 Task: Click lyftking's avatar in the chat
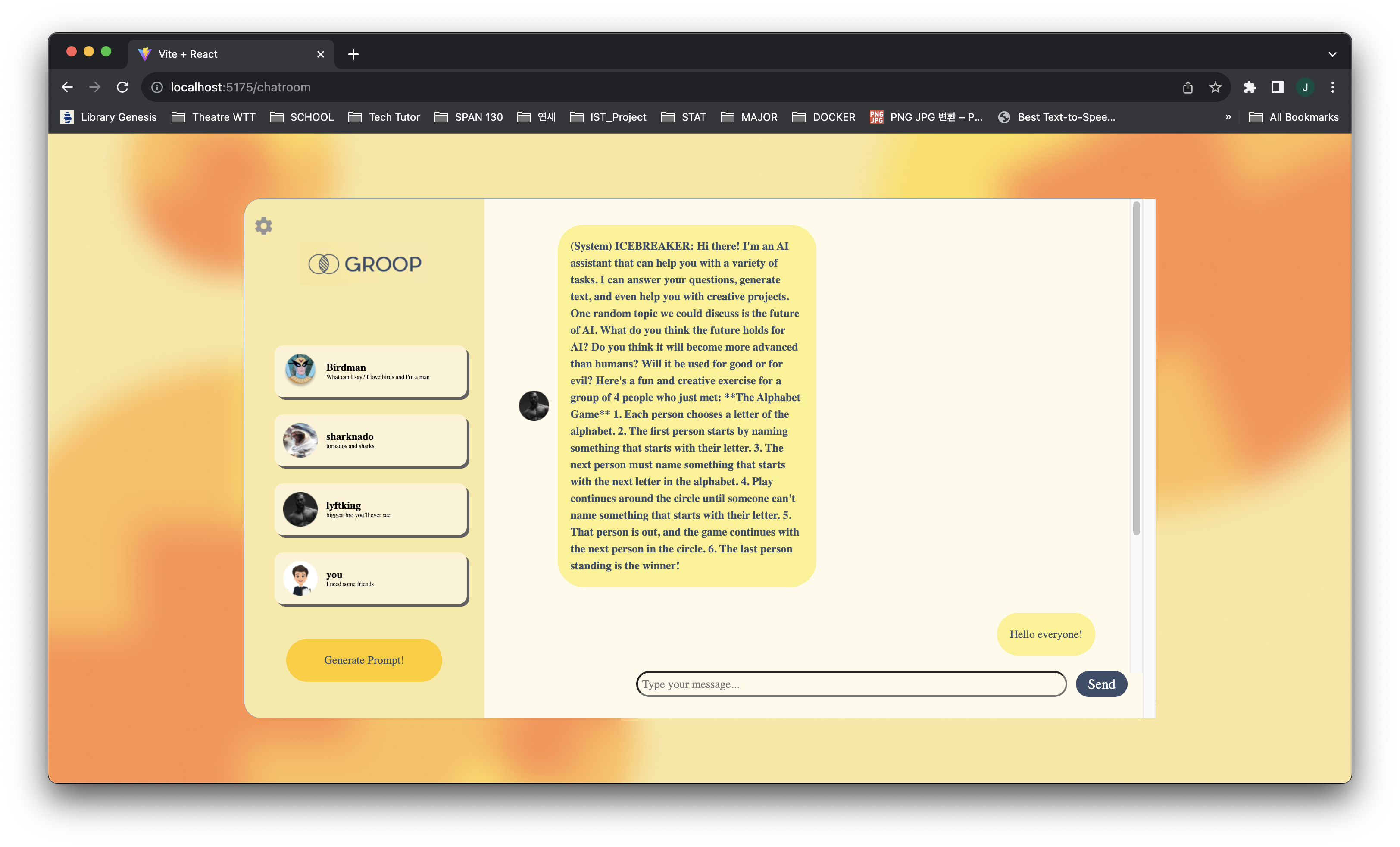534,405
